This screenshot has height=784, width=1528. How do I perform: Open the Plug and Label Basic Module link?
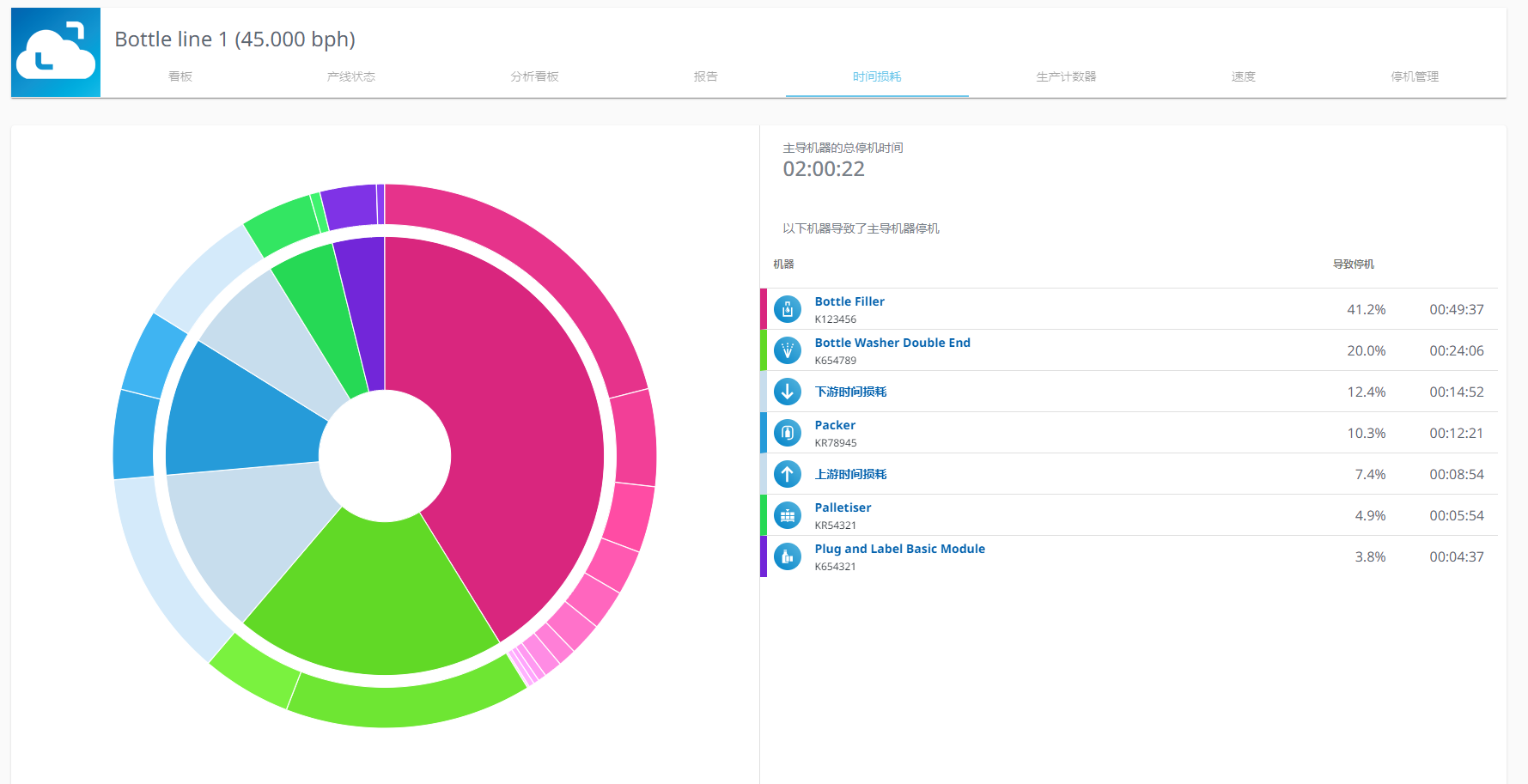(899, 549)
